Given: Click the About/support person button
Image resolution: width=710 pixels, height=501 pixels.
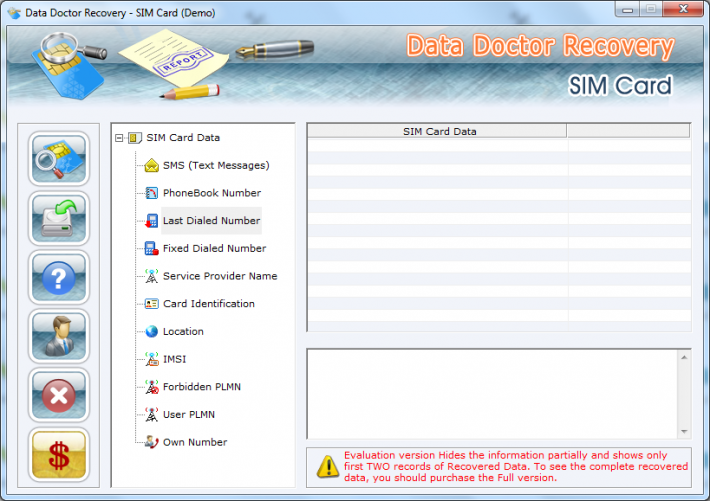Looking at the screenshot, I should click(59, 336).
